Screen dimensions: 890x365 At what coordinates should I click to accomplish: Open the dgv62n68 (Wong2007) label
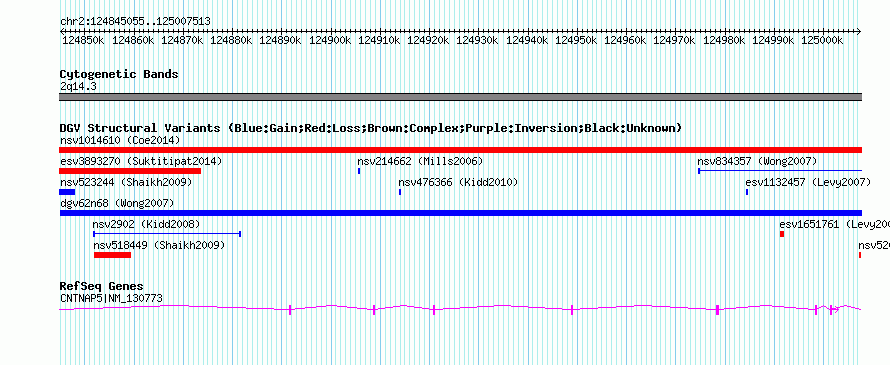pos(117,203)
